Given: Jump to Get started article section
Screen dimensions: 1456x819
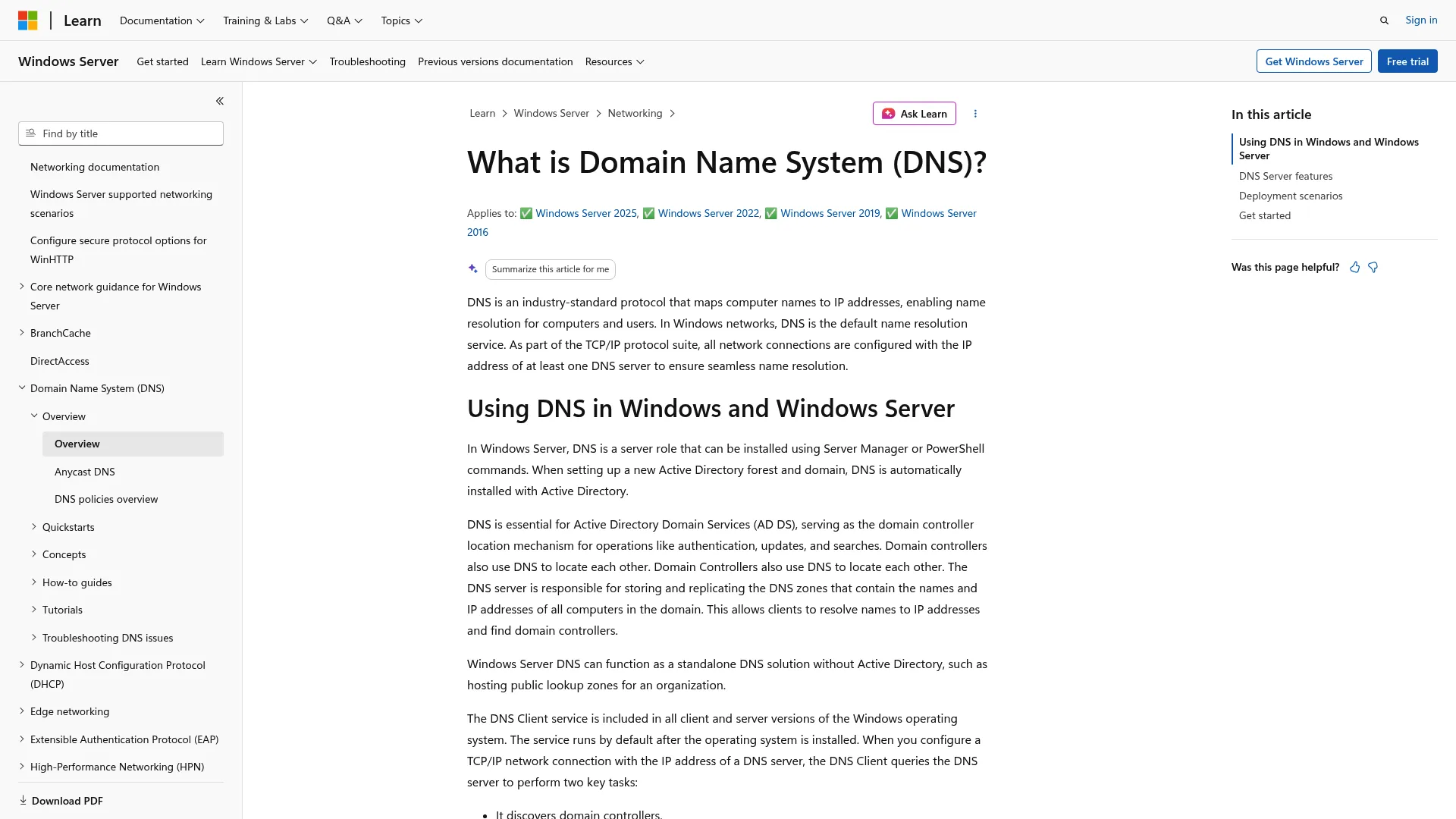Looking at the screenshot, I should tap(1265, 215).
